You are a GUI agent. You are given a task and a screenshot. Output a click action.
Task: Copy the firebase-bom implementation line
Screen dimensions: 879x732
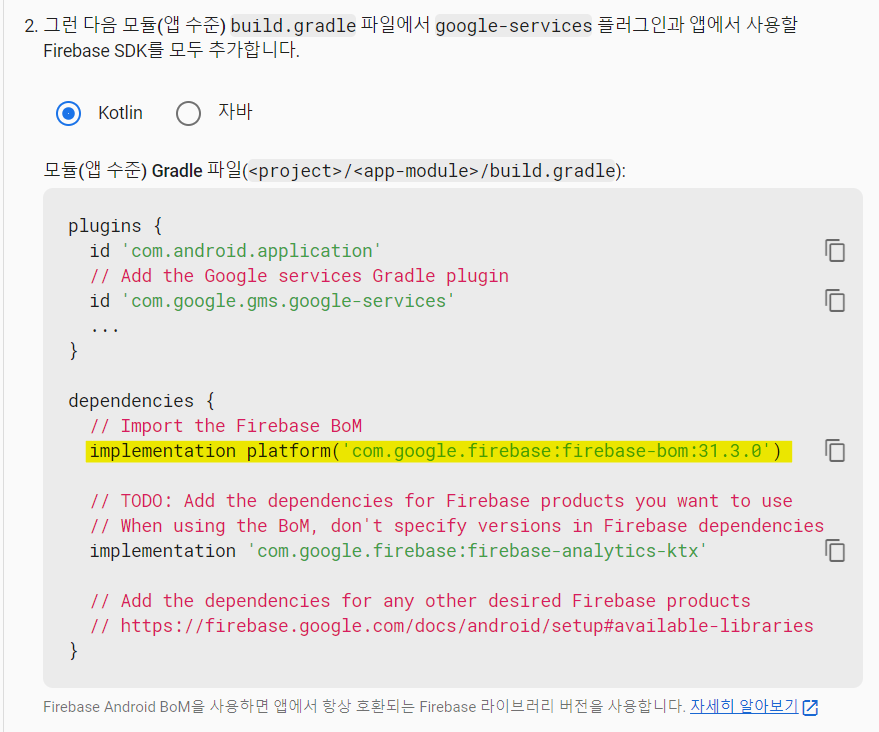(835, 451)
